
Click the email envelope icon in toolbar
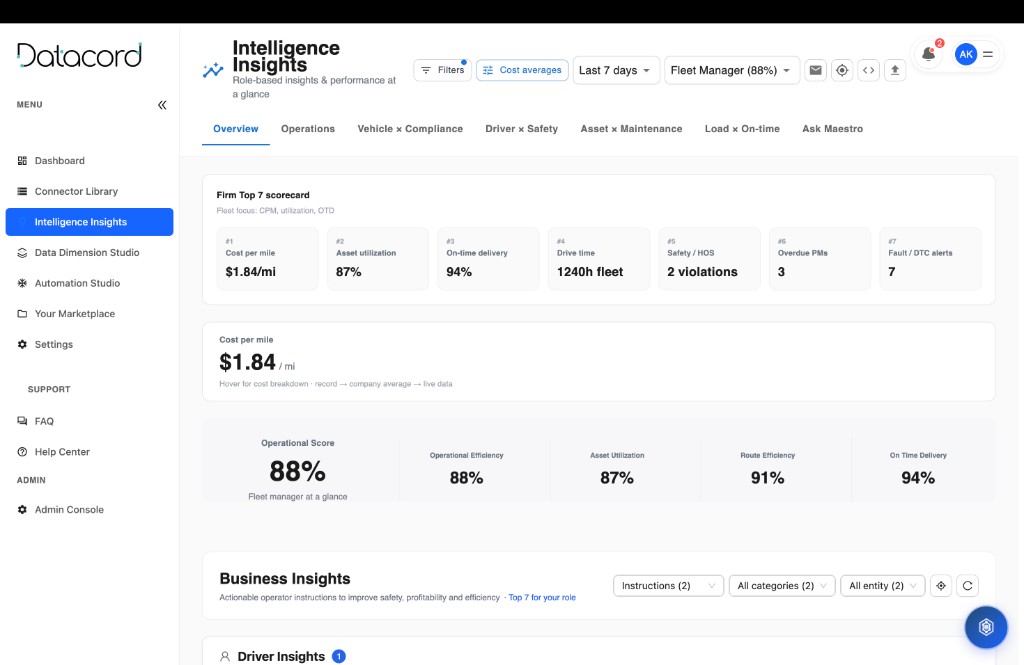(x=816, y=70)
